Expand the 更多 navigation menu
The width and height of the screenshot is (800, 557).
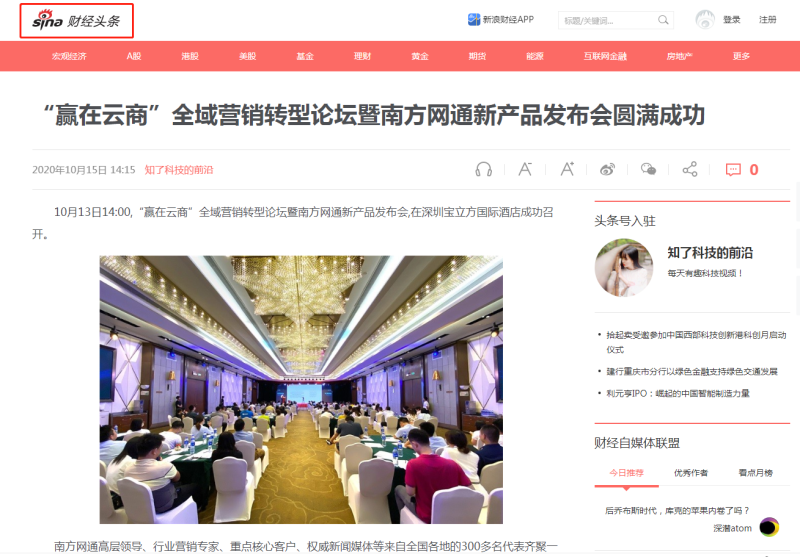741,56
